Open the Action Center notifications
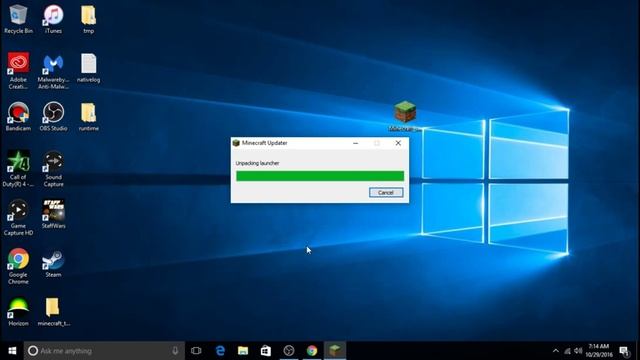 624,351
